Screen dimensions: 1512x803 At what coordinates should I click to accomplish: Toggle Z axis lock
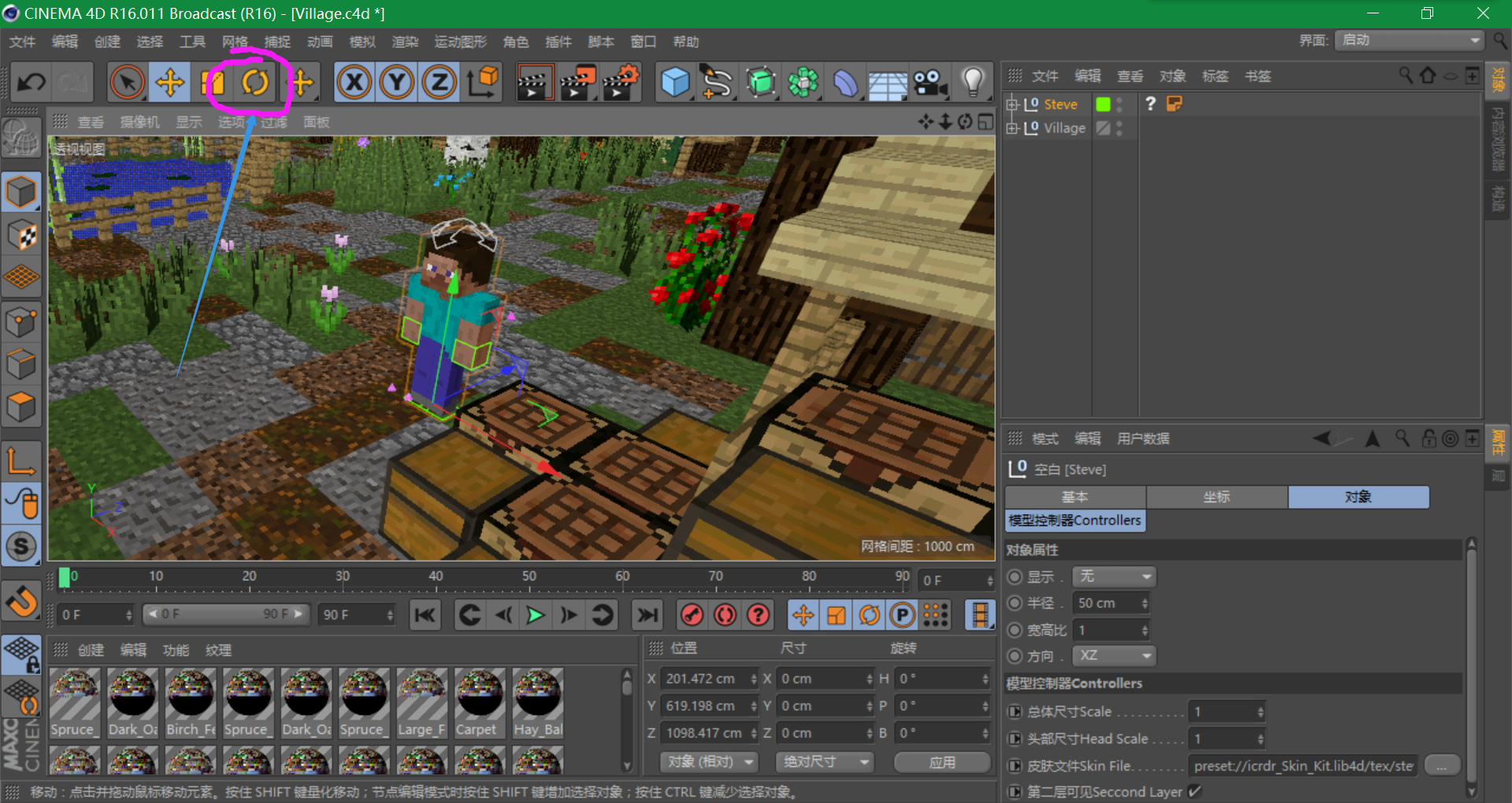pos(439,82)
